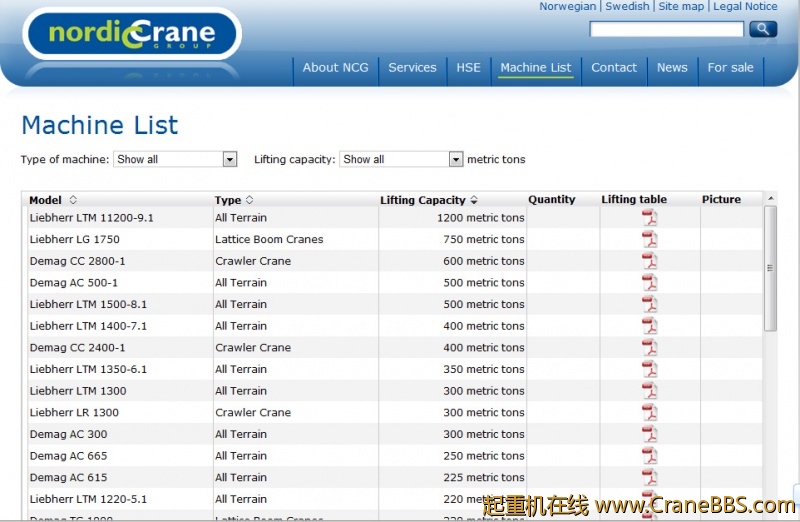Viewport: 800px width, 522px height.
Task: Open the PDF lifting table for Demag AC 500-1
Action: click(x=649, y=283)
